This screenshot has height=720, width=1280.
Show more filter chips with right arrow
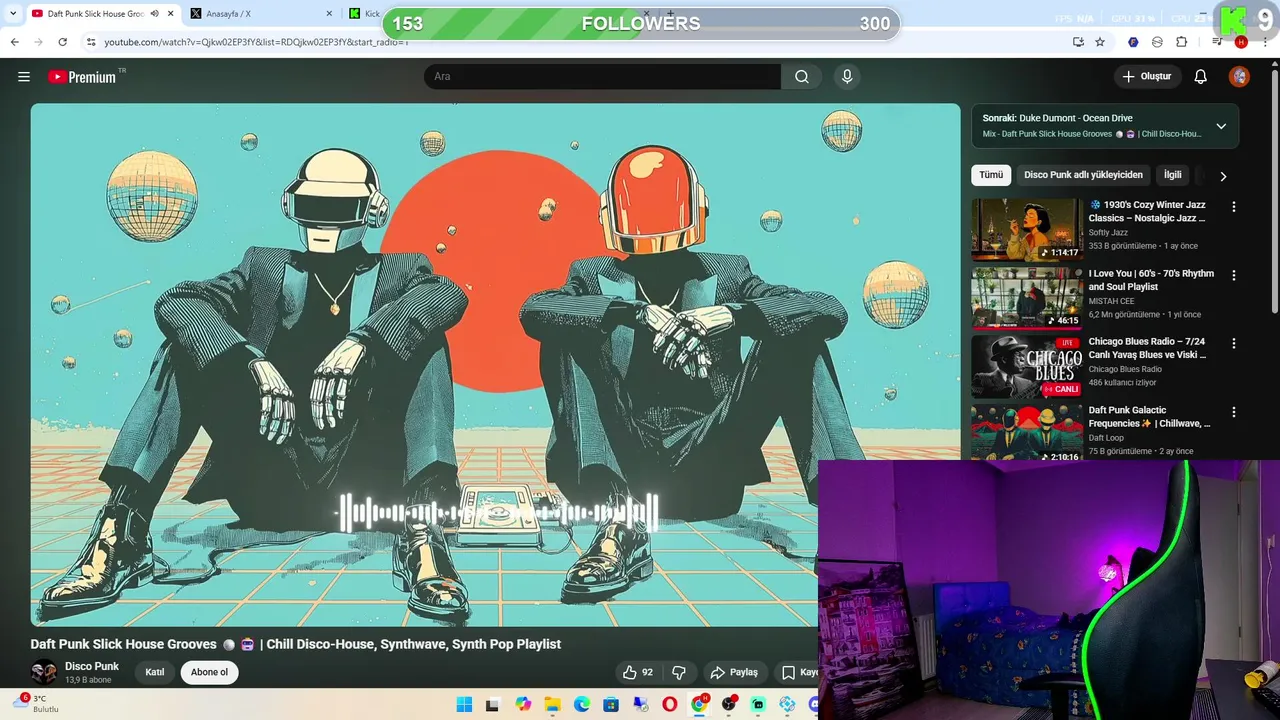click(x=1223, y=176)
